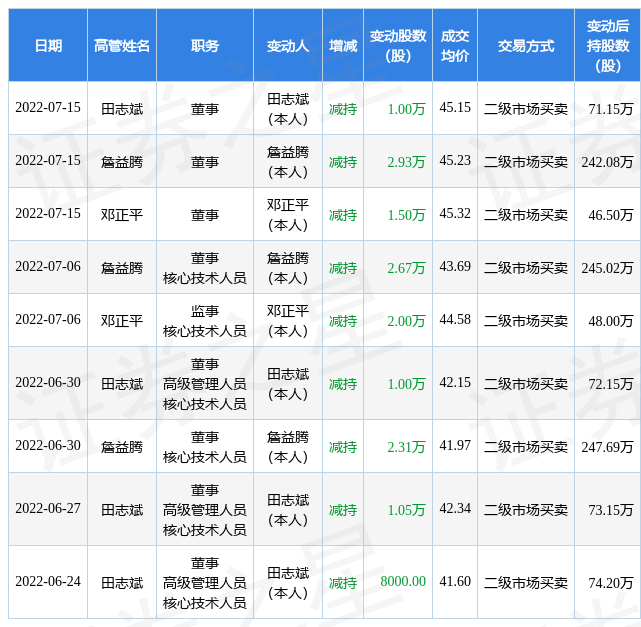Select the changed shares value 2.31万
The image size is (641, 627).
(406, 447)
